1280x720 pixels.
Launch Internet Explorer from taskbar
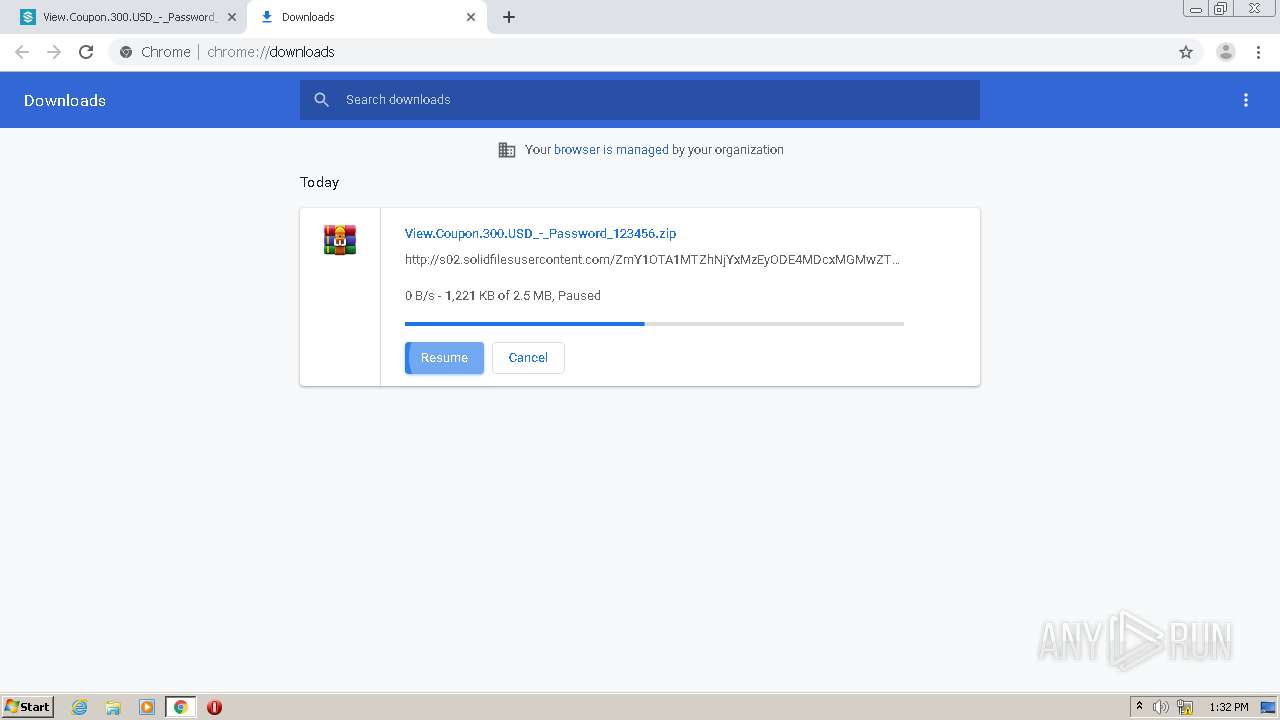[x=80, y=707]
